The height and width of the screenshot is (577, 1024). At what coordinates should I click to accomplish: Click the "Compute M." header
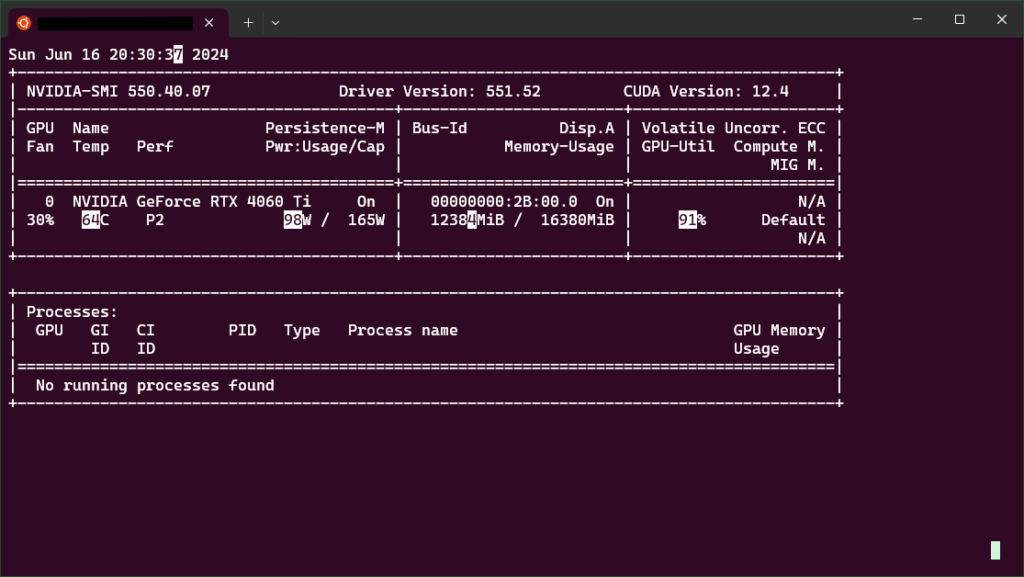point(779,147)
